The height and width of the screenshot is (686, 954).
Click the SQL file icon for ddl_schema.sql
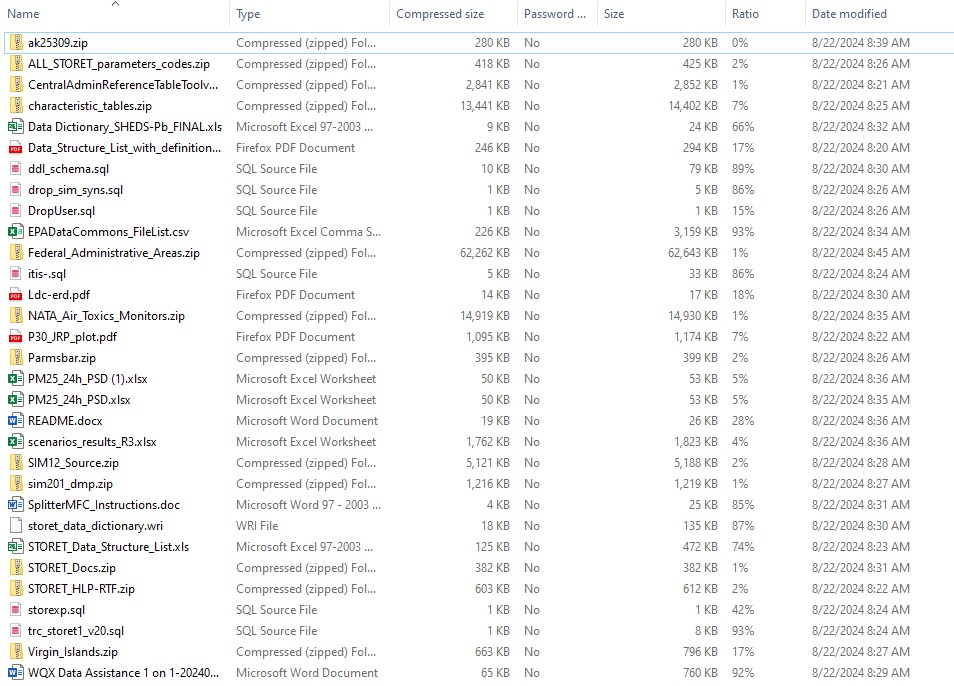(15, 169)
